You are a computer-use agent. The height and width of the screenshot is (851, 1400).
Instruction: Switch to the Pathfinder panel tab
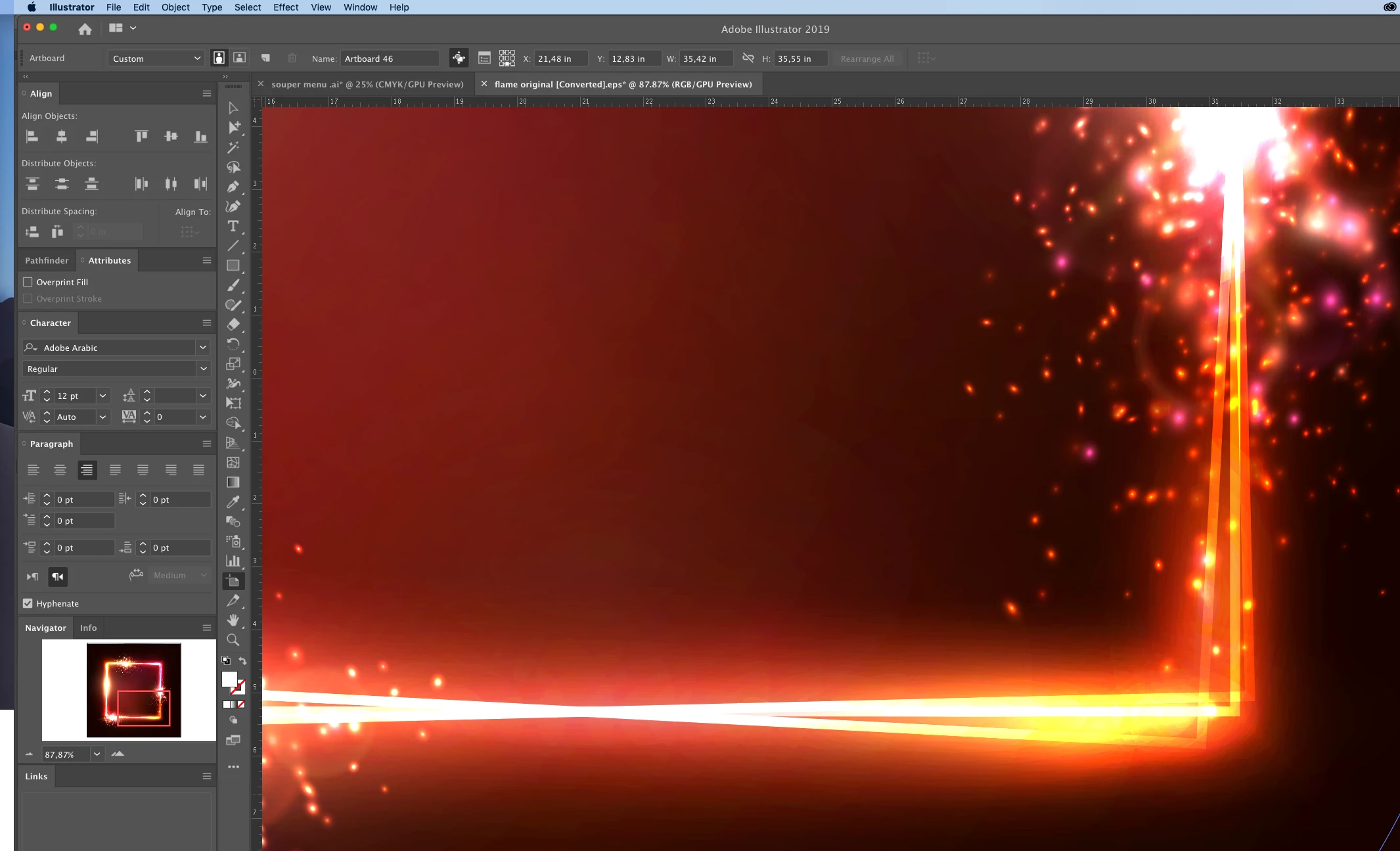tap(47, 260)
